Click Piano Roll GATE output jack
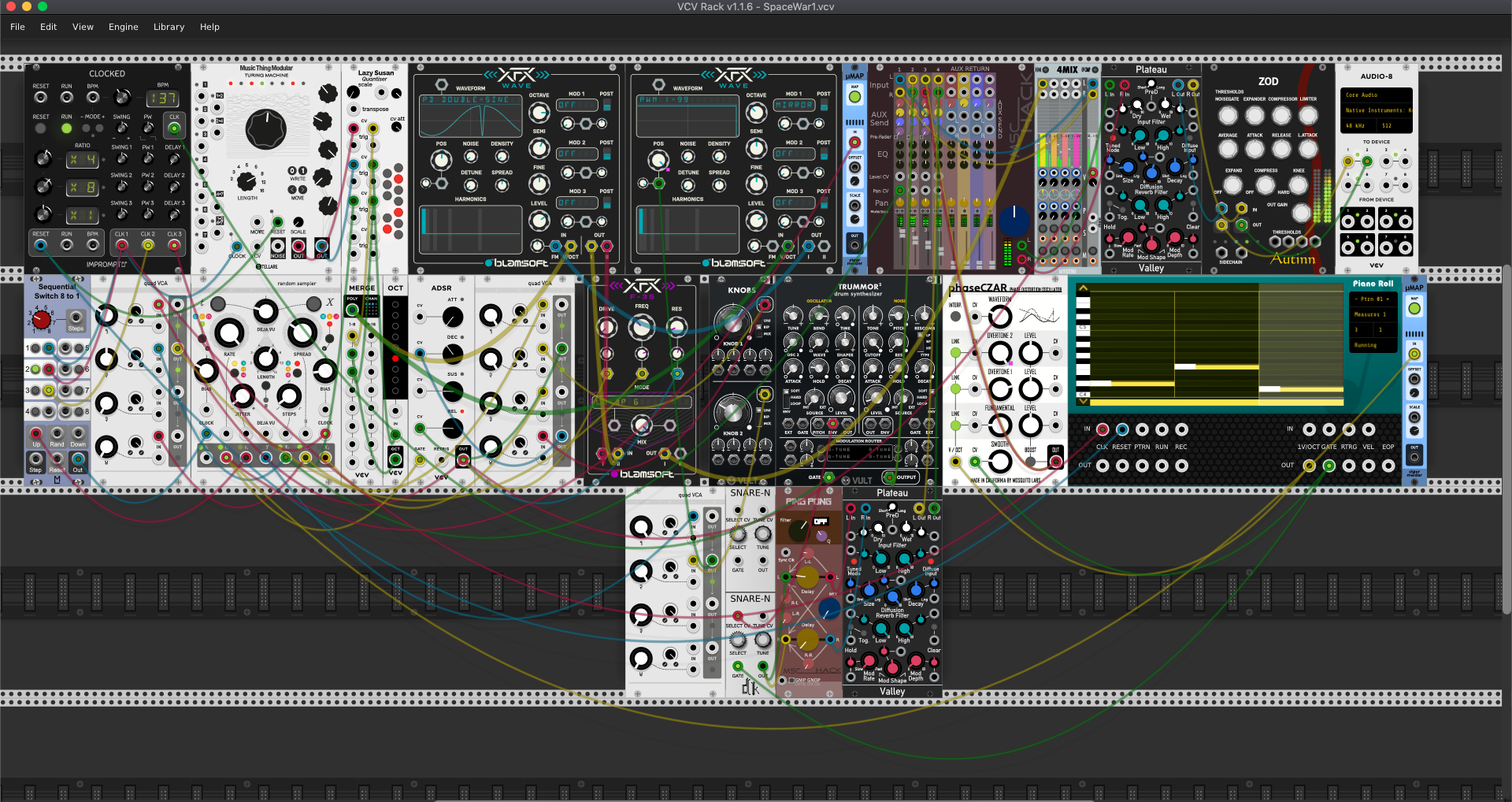The image size is (1512, 802). pos(1329,466)
